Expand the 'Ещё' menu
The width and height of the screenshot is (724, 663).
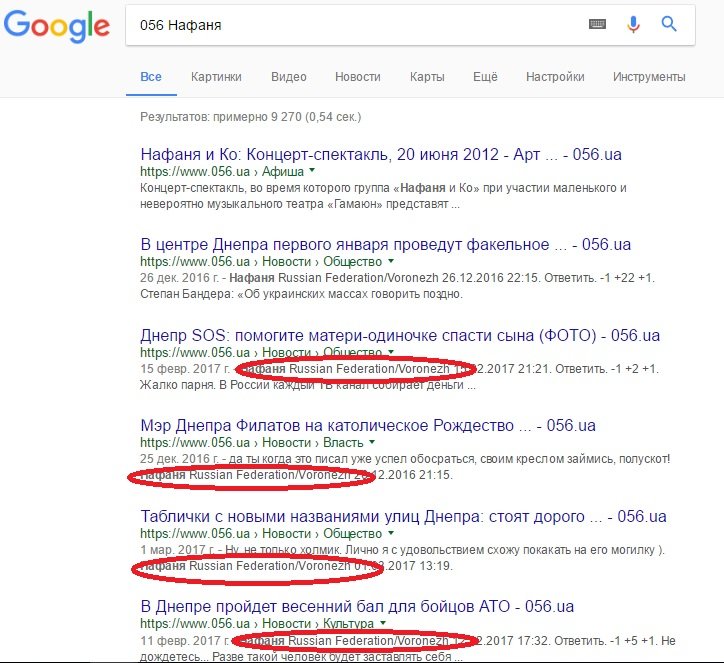click(x=485, y=77)
